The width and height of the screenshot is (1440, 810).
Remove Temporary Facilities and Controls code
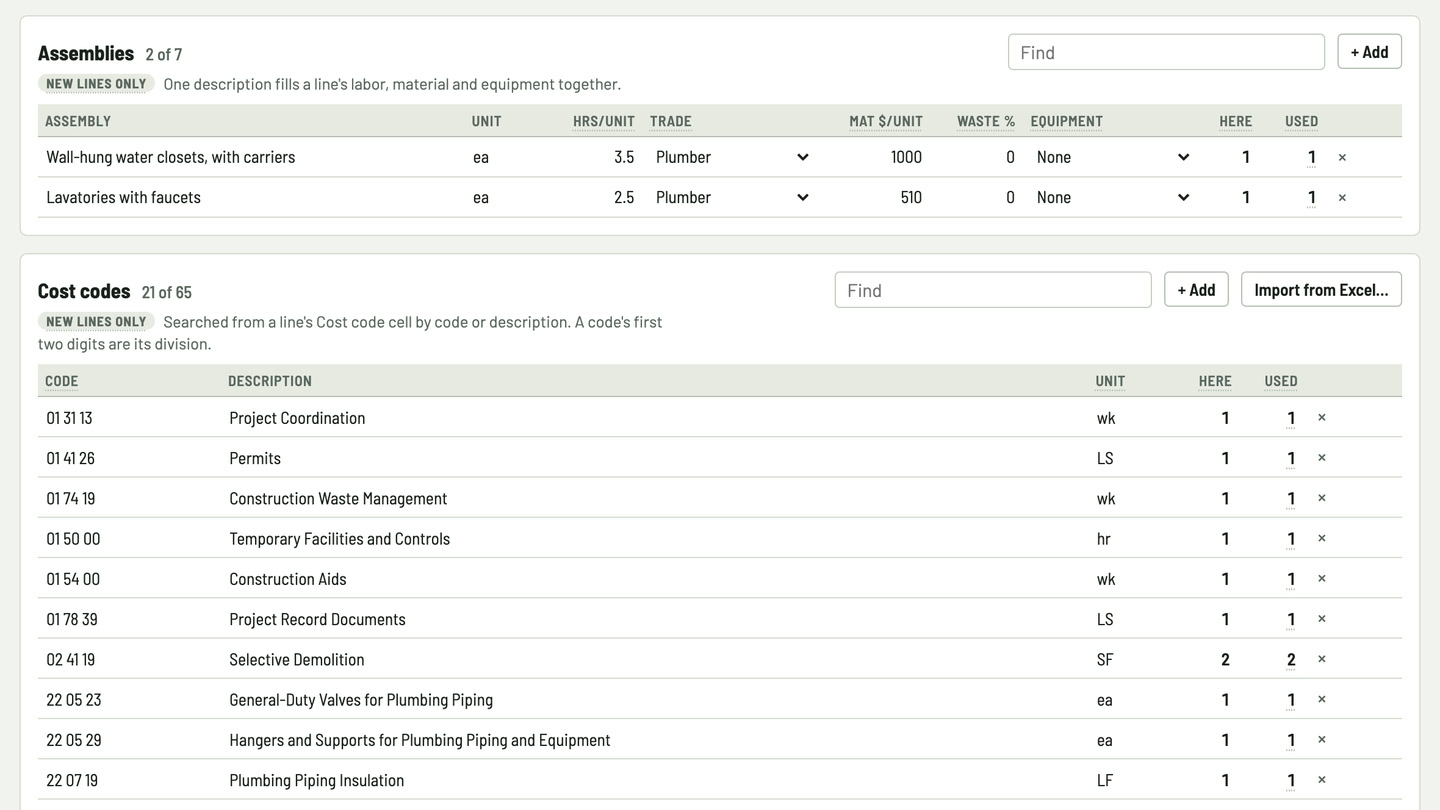point(1321,538)
